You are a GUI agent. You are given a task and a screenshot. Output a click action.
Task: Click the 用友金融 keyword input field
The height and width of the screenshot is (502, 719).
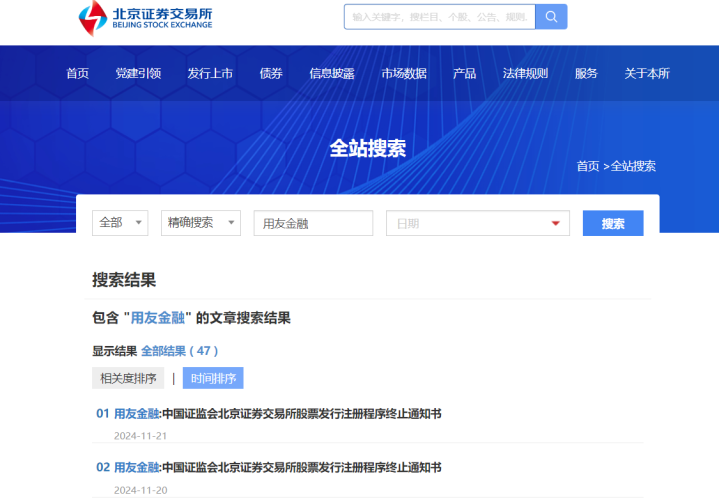click(313, 223)
